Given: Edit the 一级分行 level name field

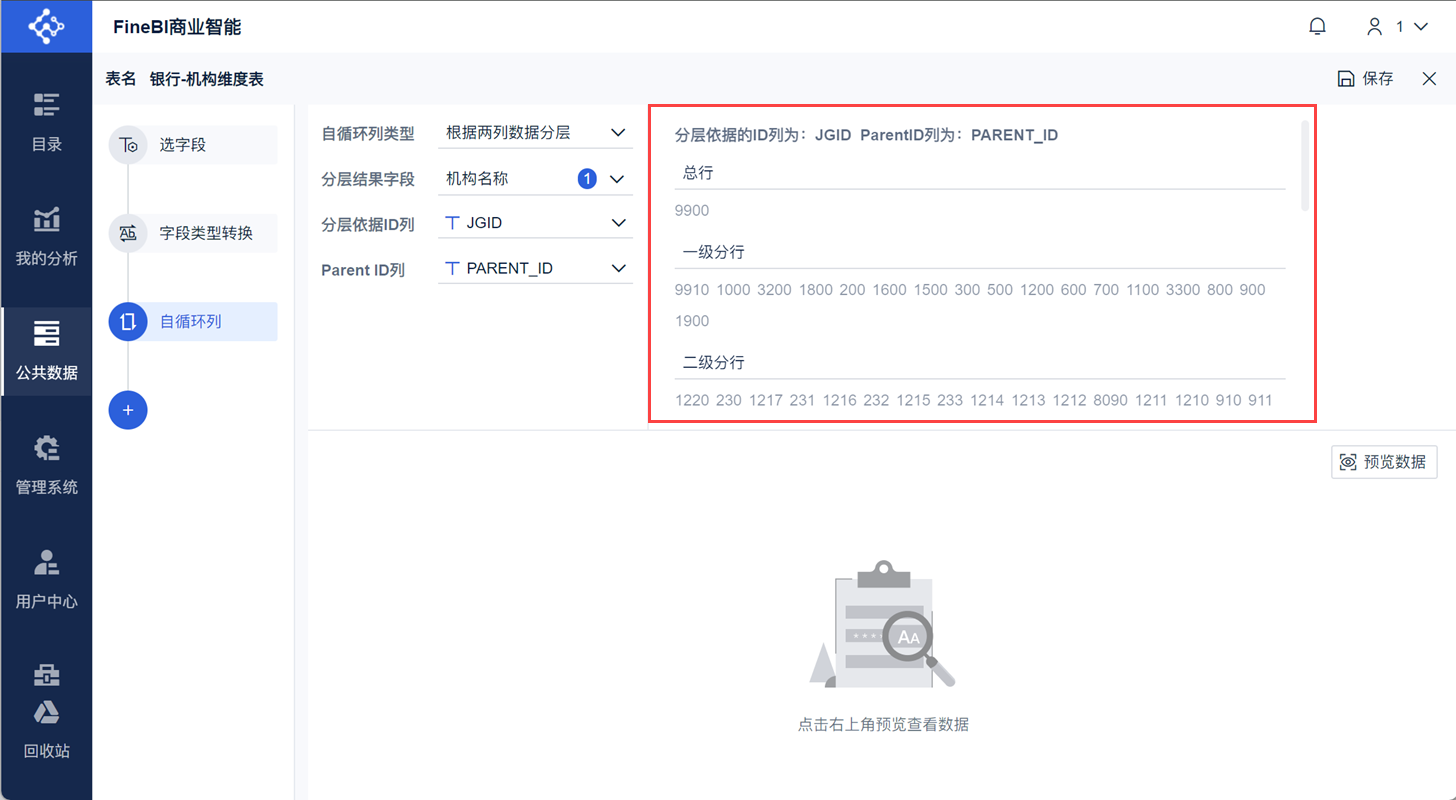Looking at the screenshot, I should tap(980, 253).
